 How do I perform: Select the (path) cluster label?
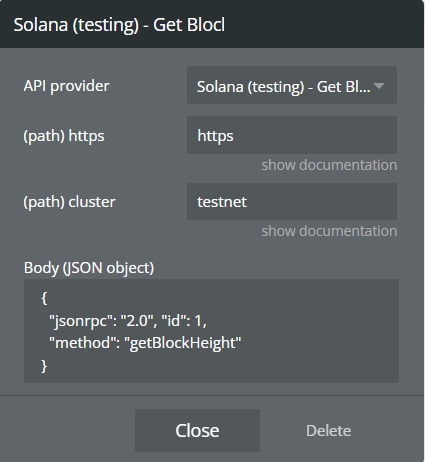[69, 202]
